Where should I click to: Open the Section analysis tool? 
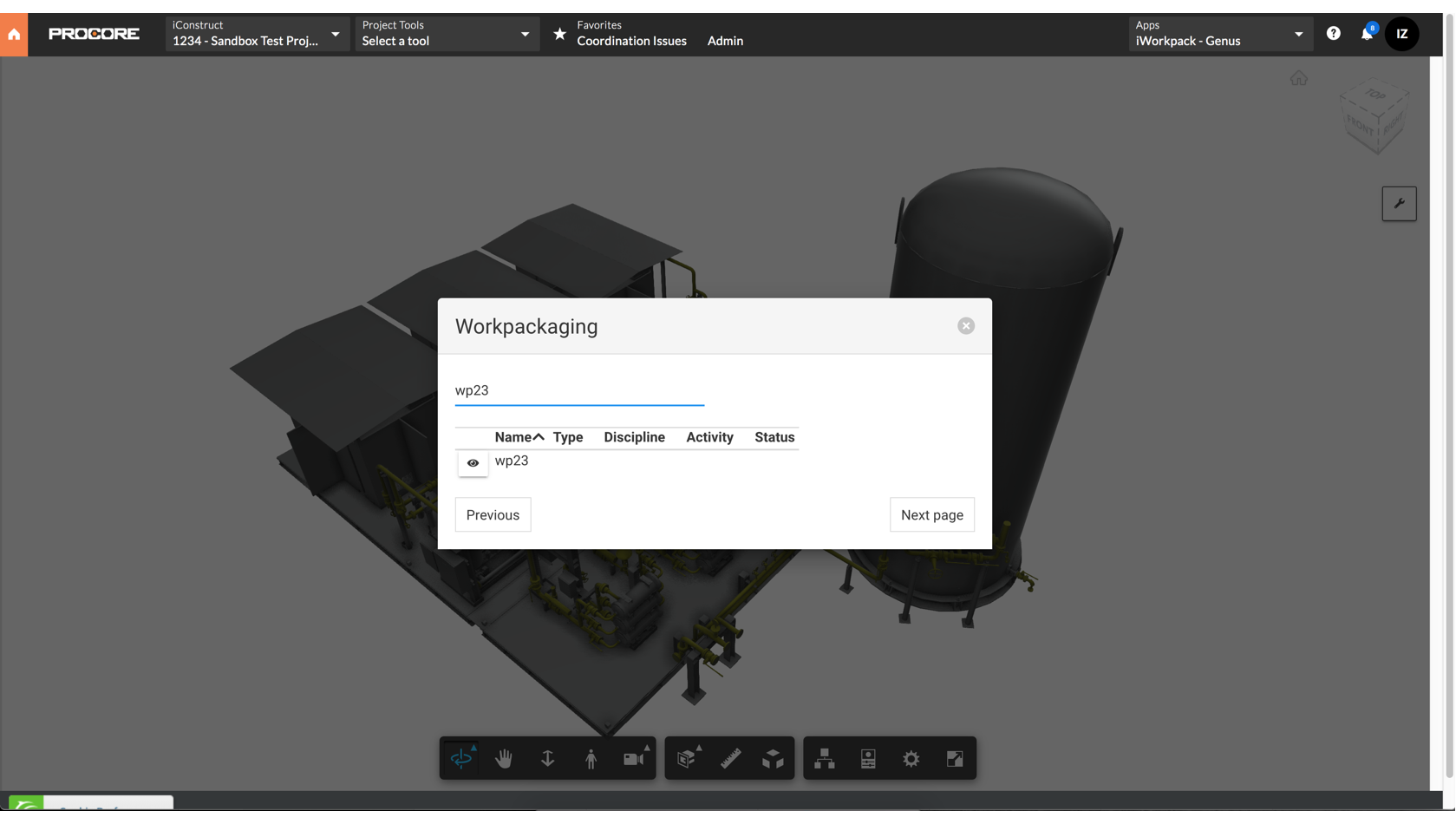pyautogui.click(x=687, y=758)
